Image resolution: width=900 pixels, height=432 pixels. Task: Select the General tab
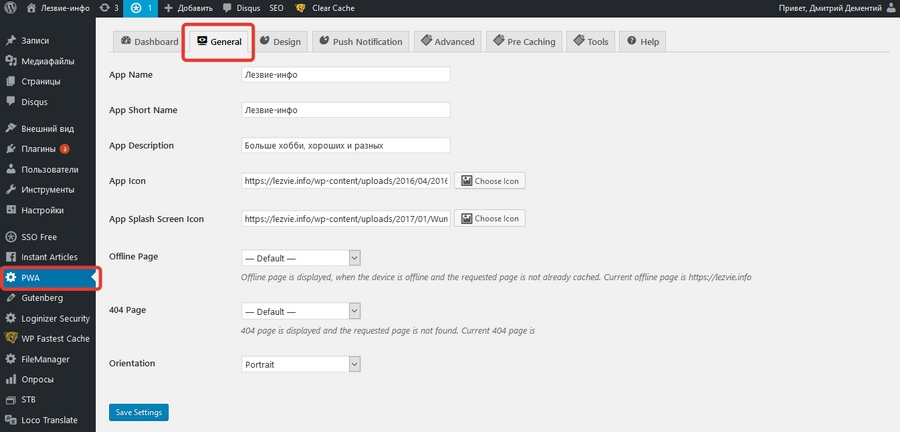point(219,41)
